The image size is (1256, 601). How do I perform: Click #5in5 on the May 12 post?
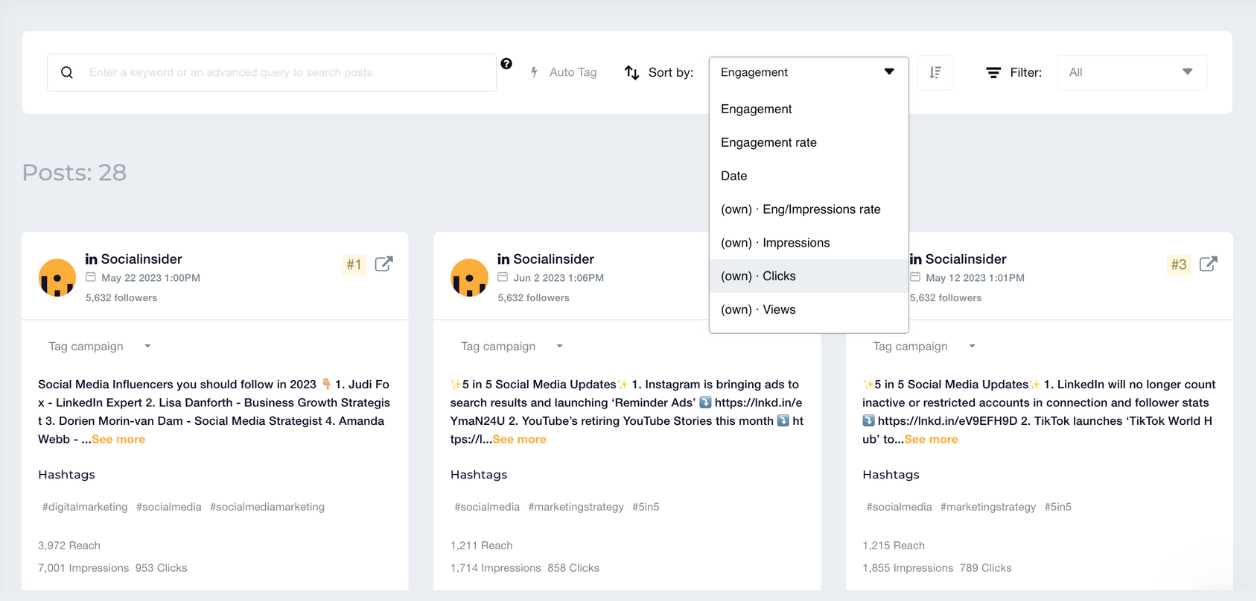pyautogui.click(x=1058, y=507)
